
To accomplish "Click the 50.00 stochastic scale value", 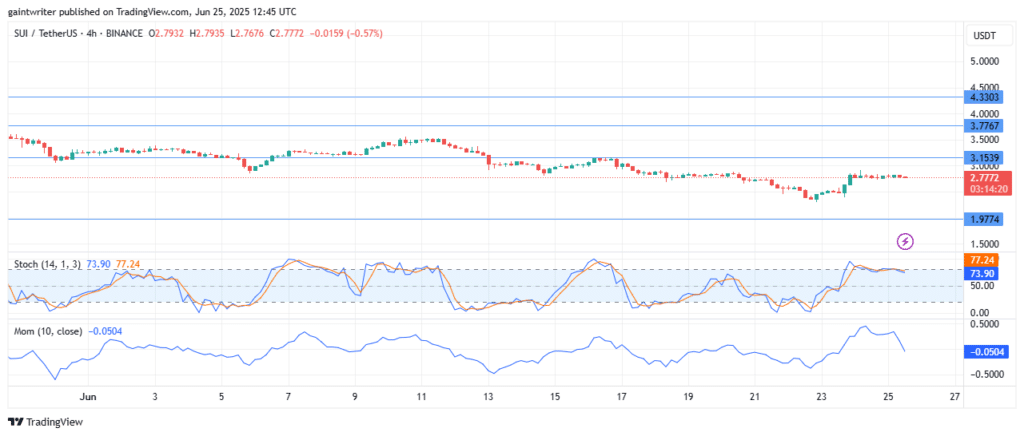I will pos(982,286).
